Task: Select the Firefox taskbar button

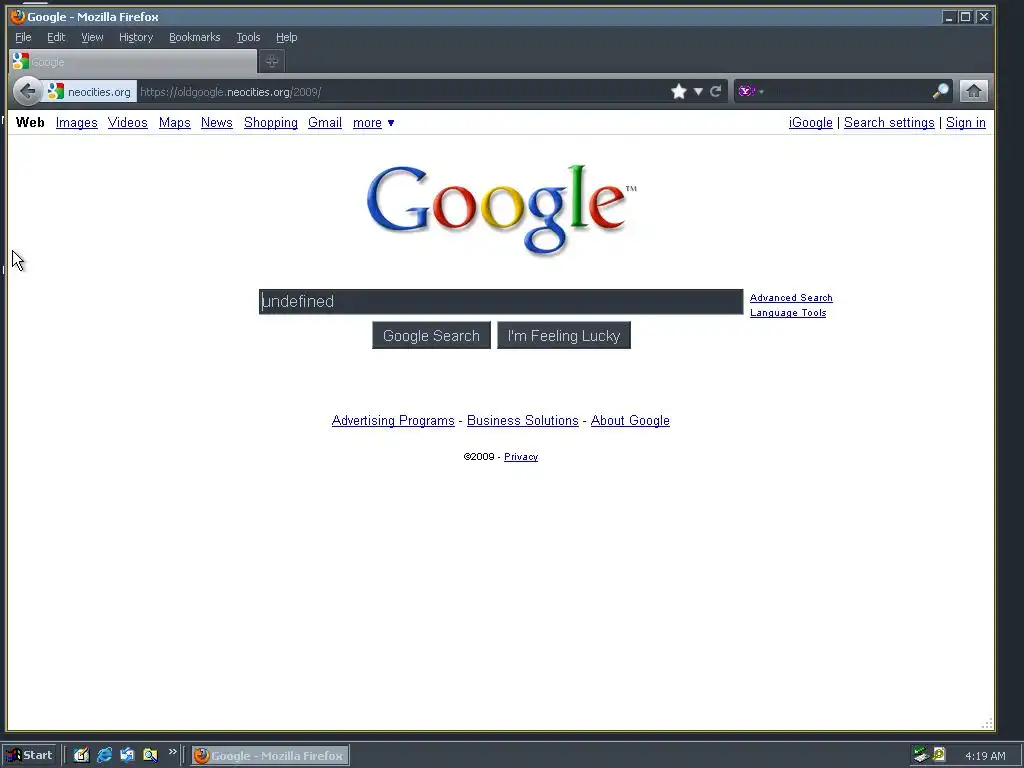Action: click(270, 756)
